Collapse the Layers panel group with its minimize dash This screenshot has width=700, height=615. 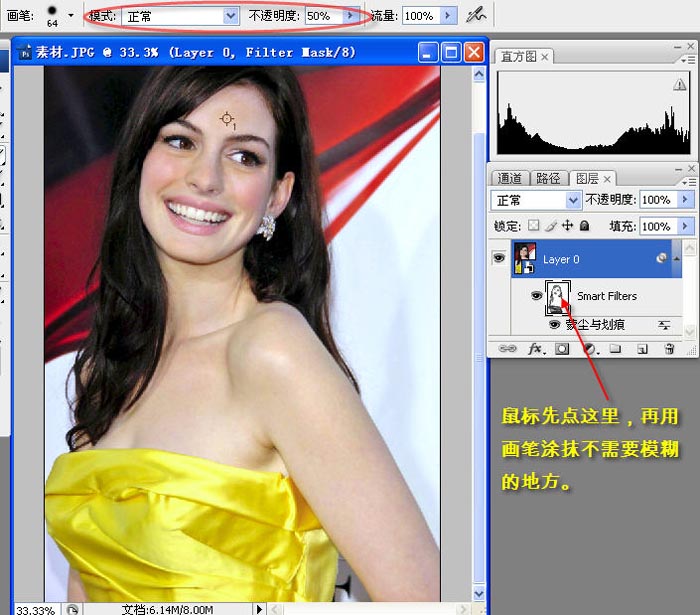coord(679,169)
